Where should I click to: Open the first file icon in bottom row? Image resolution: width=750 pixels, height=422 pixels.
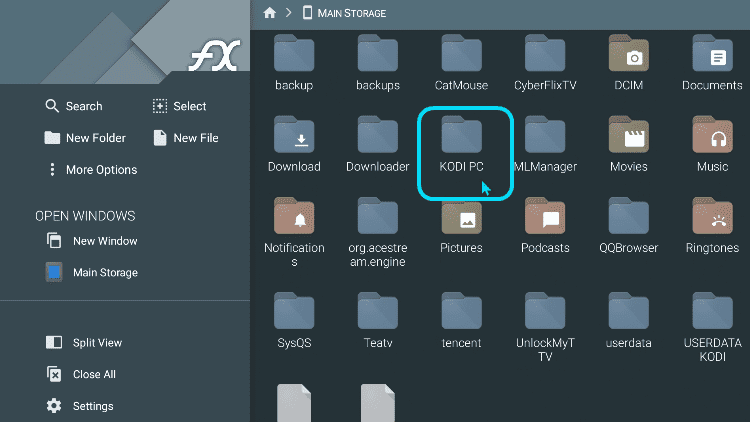pos(294,402)
